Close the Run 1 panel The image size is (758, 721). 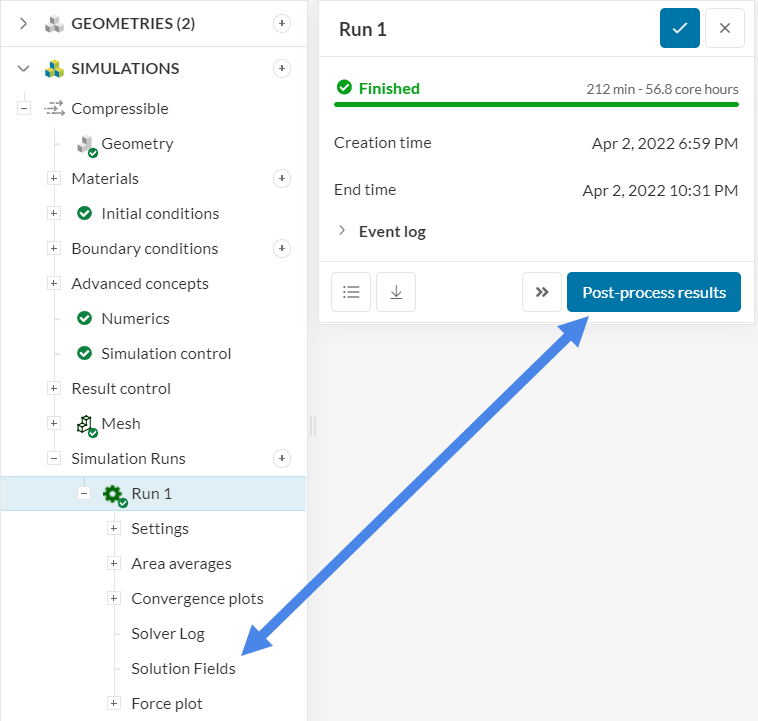pos(725,29)
